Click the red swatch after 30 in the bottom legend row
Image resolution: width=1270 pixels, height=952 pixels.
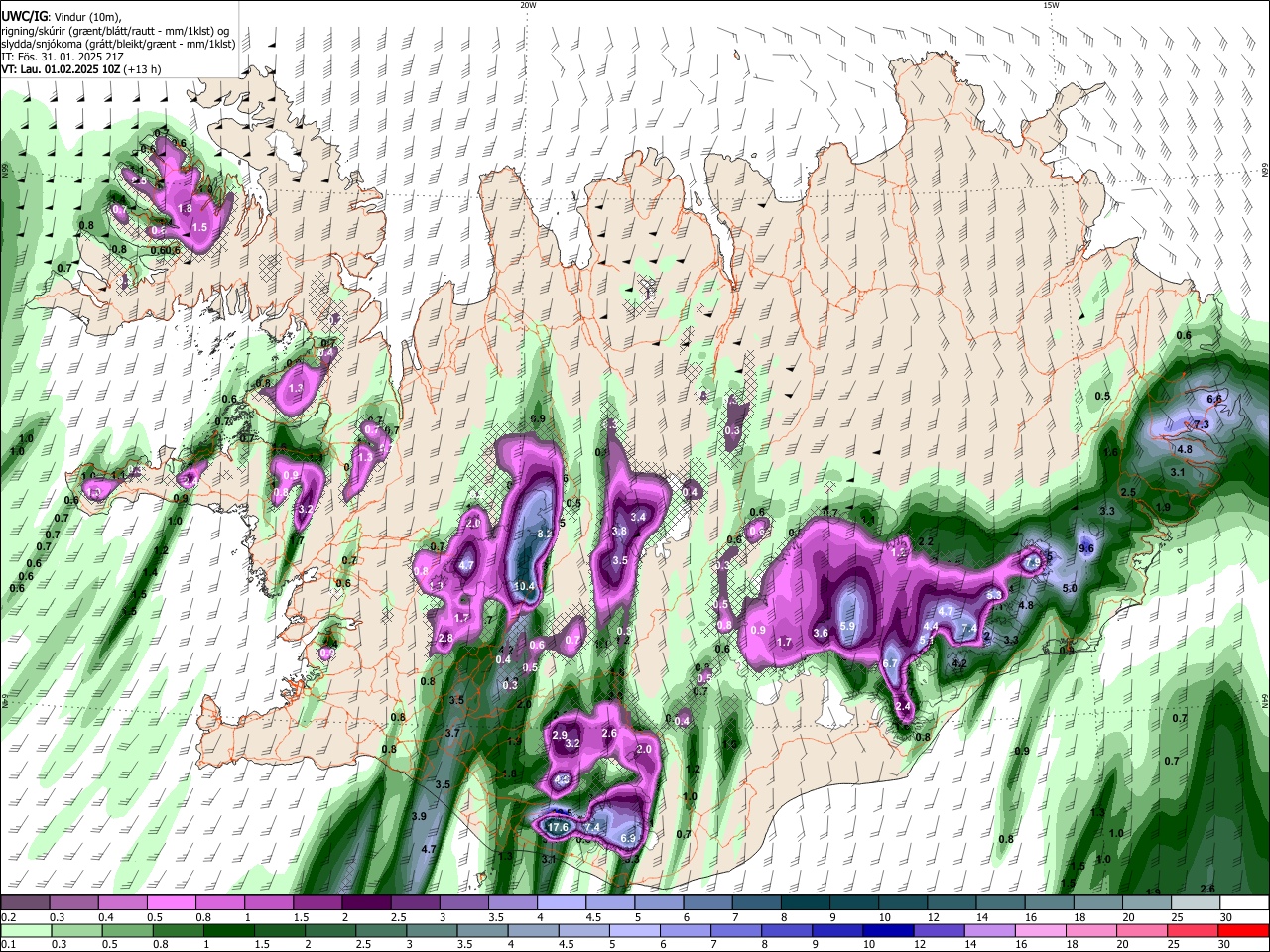pos(1243,931)
